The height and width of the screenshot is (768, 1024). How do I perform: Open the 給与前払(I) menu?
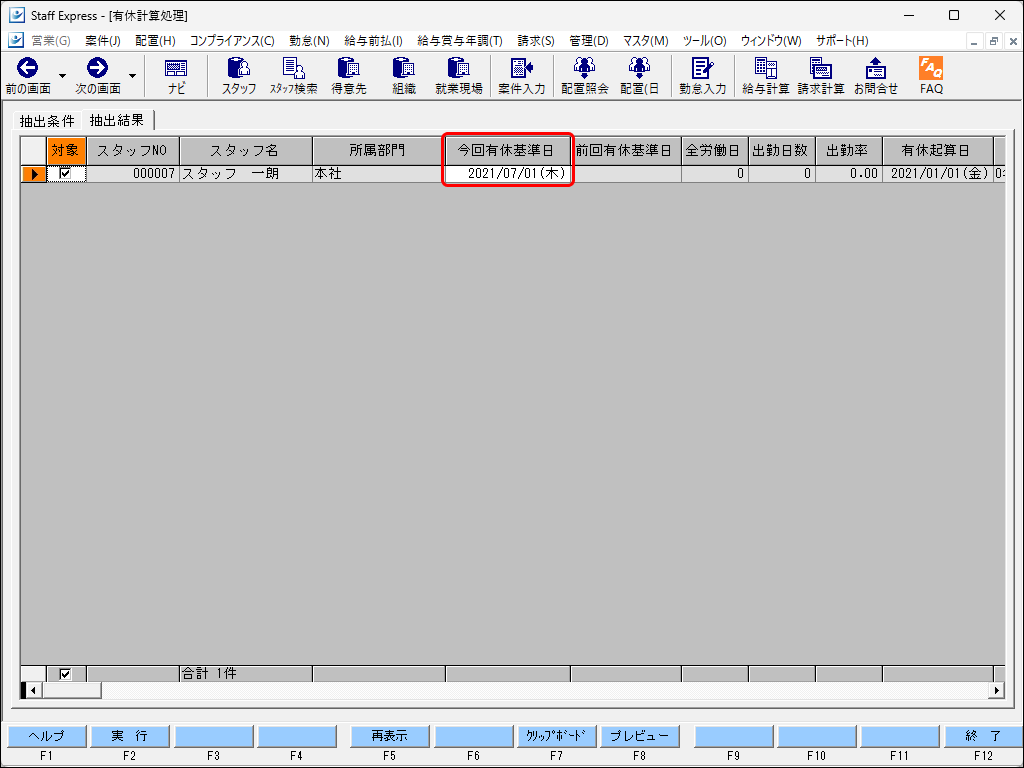point(374,40)
